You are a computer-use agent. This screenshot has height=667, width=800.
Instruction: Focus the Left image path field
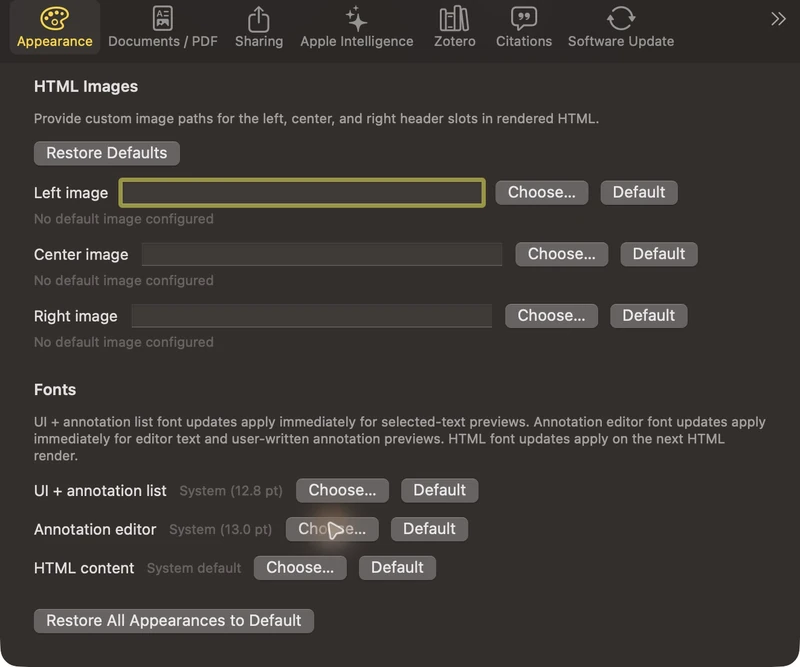tap(302, 192)
